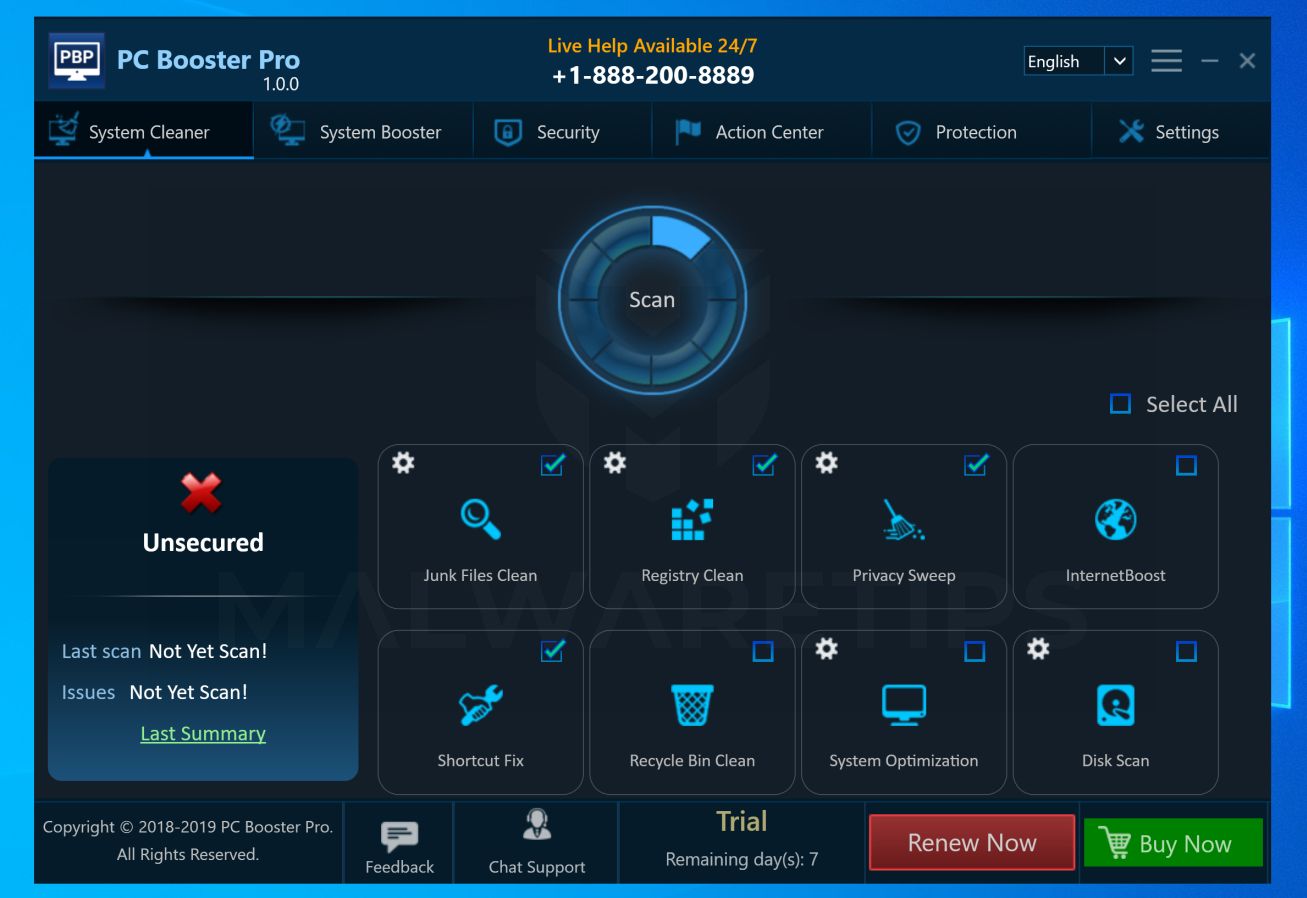Click the support phone number +1-888-200-8889
The height and width of the screenshot is (898, 1307).
point(653,75)
